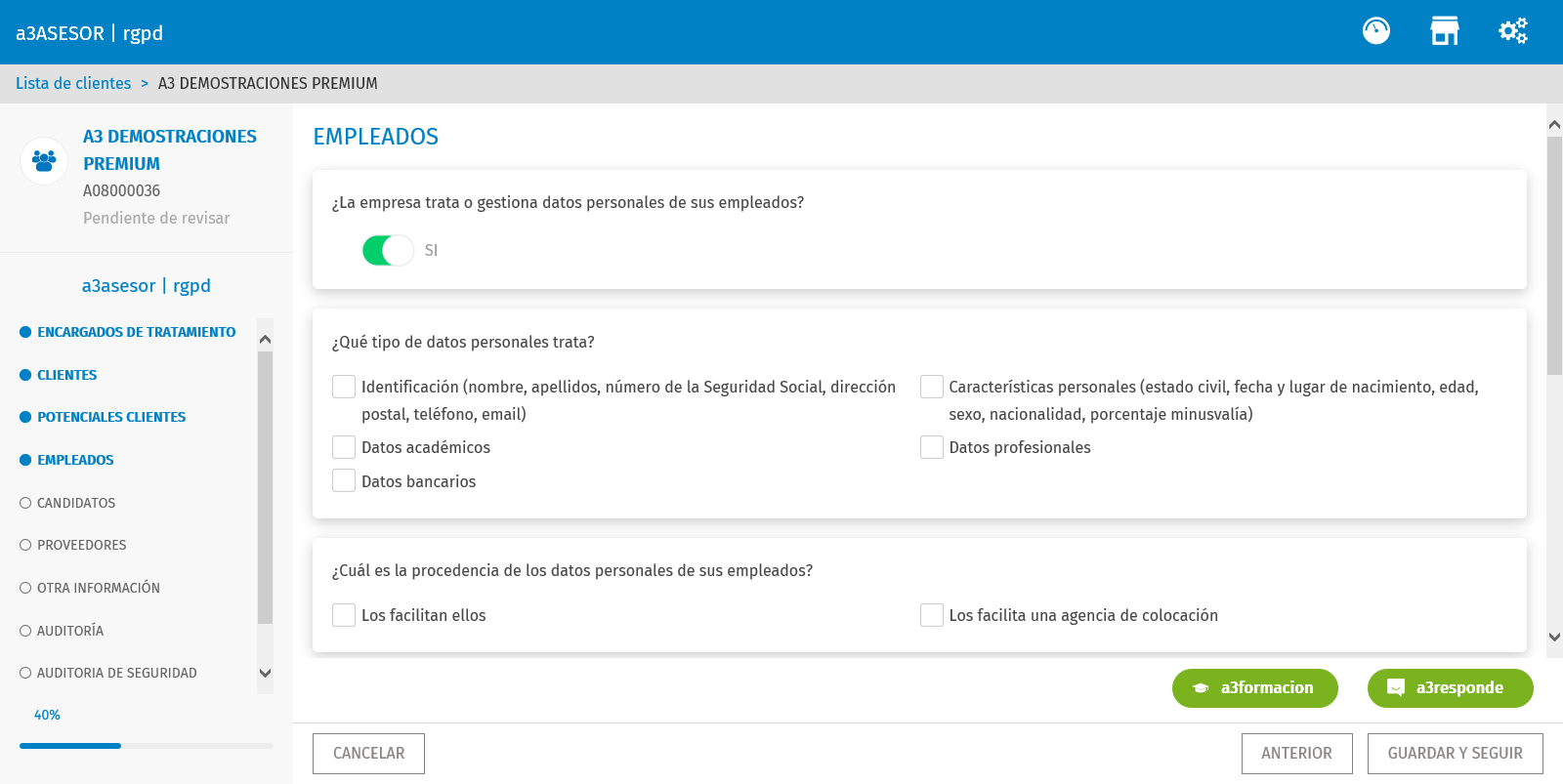Screen dimensions: 1563x784
Task: Select Empleados section in sidebar
Action: (x=75, y=460)
